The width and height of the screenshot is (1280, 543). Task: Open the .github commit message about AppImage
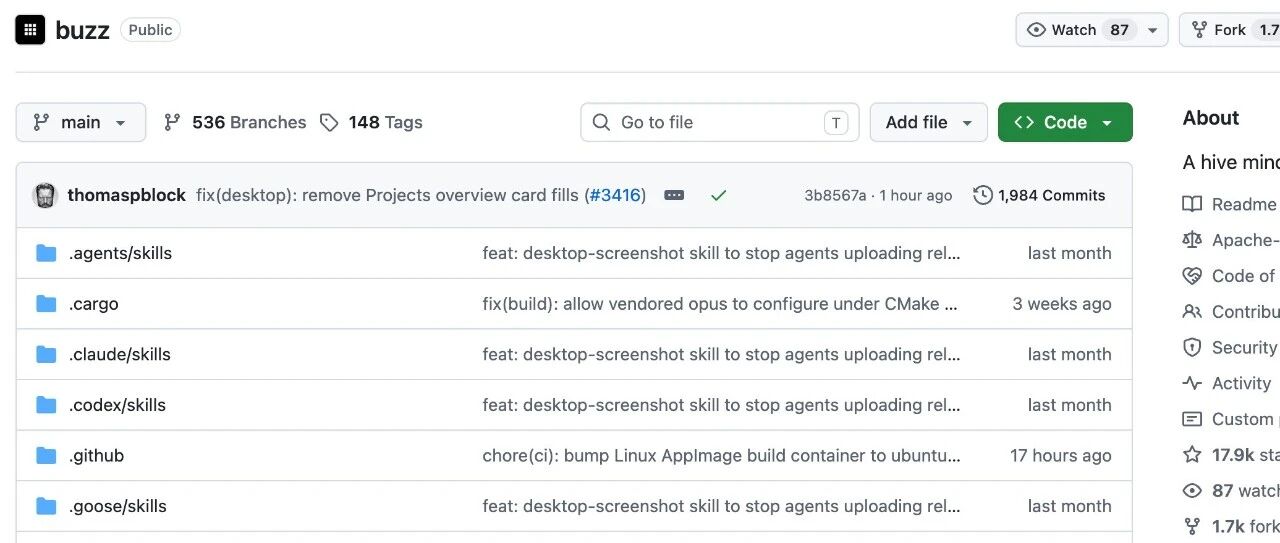(721, 455)
